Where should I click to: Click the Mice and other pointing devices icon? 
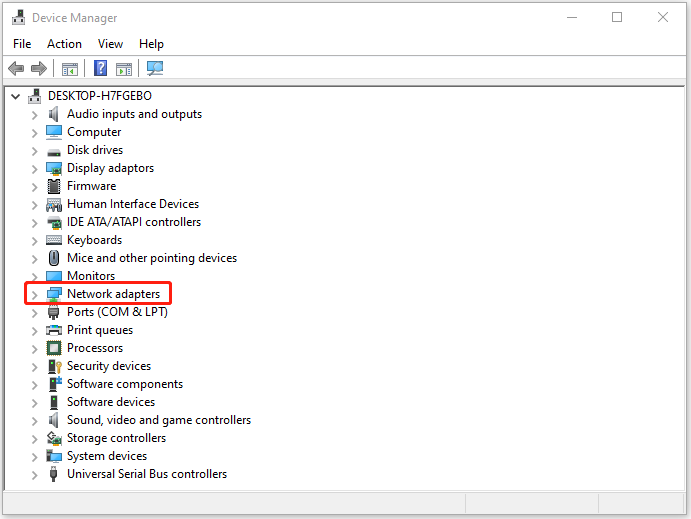(54, 258)
